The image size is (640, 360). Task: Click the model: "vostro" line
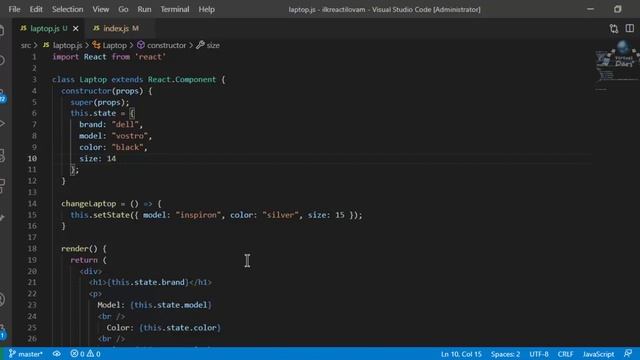(x=116, y=136)
